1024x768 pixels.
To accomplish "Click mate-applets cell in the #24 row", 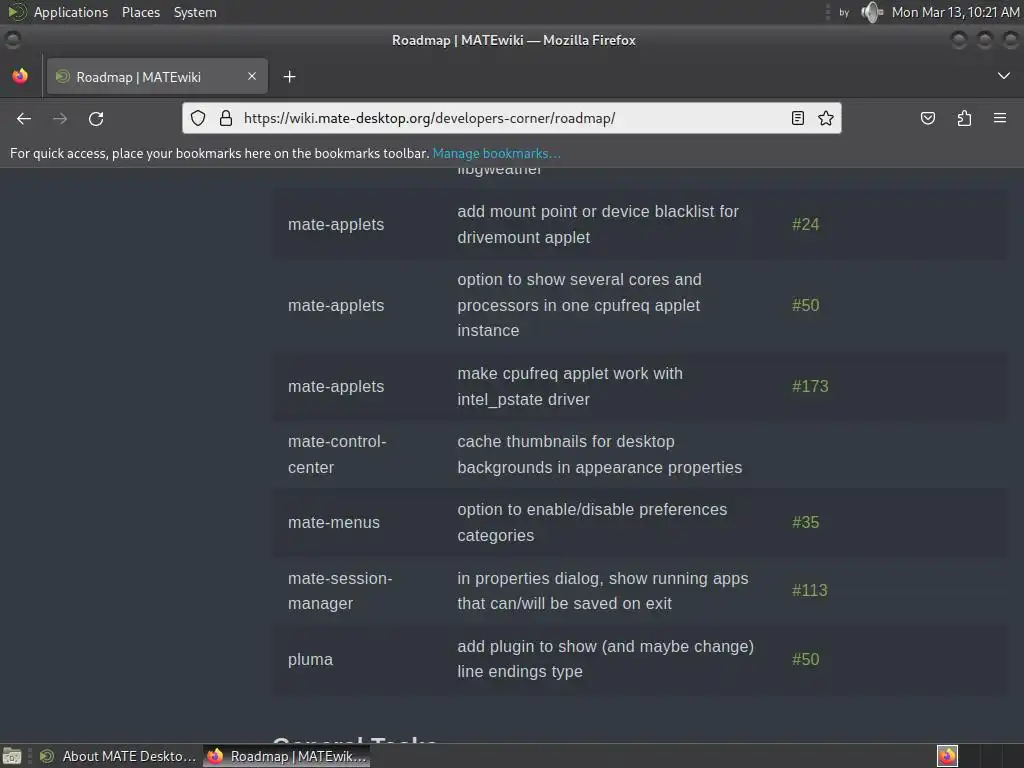I will coord(336,225).
